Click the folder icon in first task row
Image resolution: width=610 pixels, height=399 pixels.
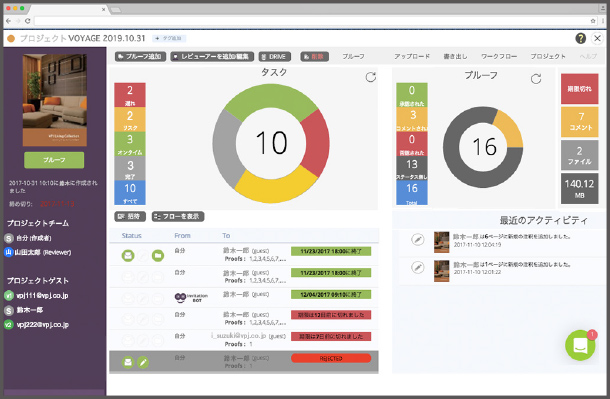point(158,256)
